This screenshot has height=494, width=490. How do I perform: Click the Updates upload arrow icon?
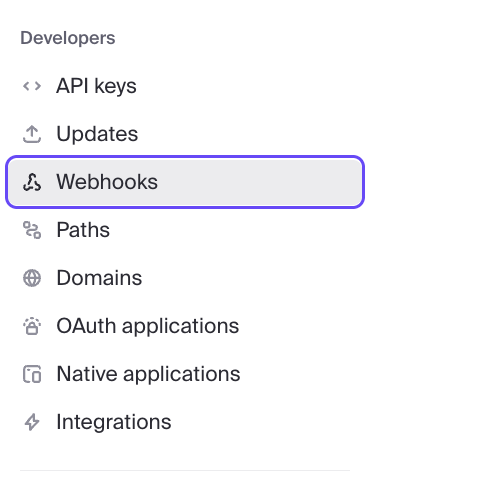pyautogui.click(x=32, y=134)
